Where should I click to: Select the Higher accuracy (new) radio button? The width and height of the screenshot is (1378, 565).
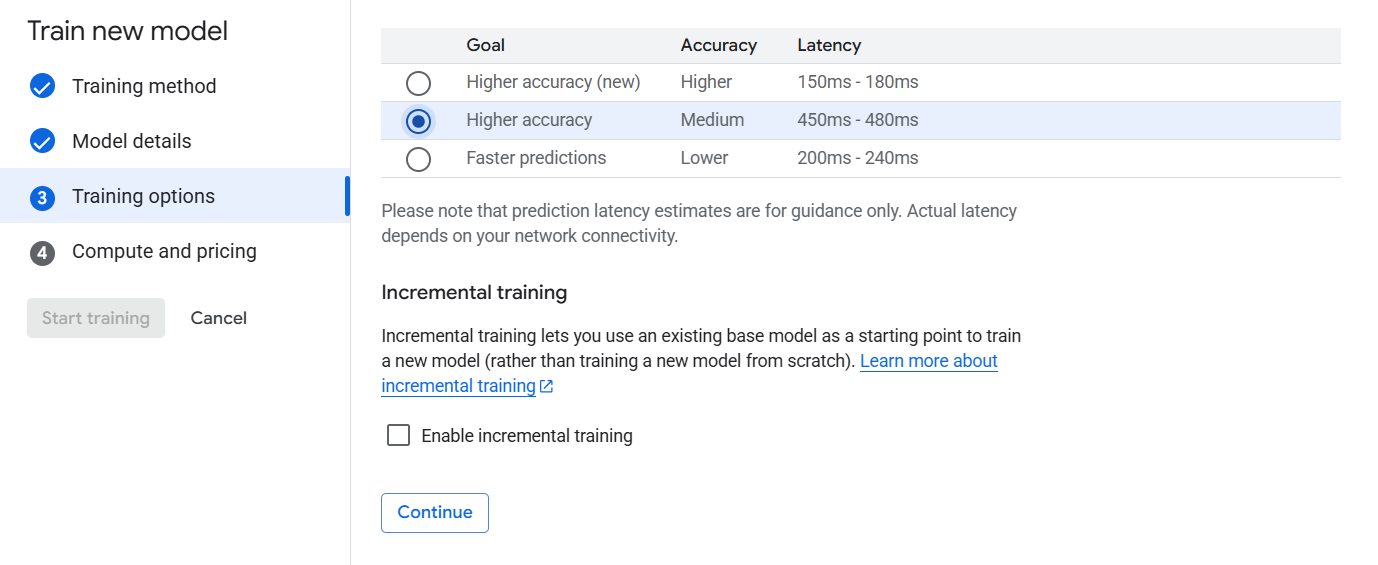[x=418, y=83]
